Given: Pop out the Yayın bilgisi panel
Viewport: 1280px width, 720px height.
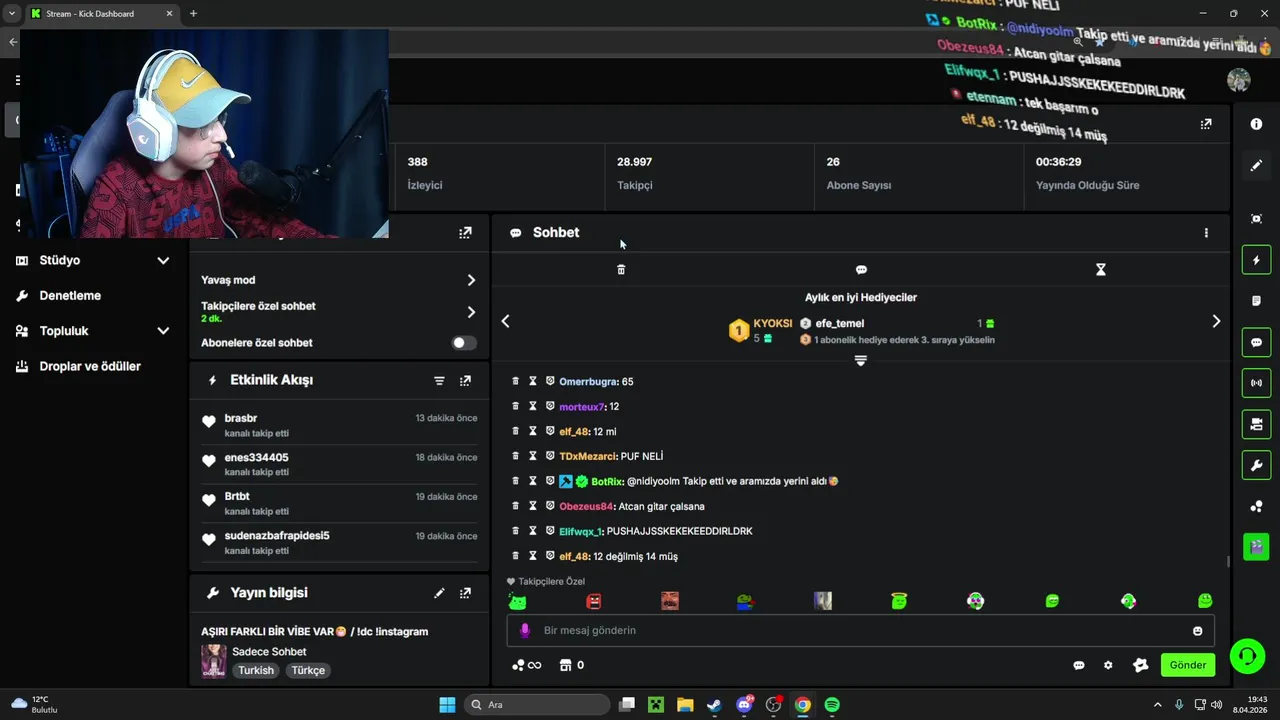Looking at the screenshot, I should (x=465, y=593).
